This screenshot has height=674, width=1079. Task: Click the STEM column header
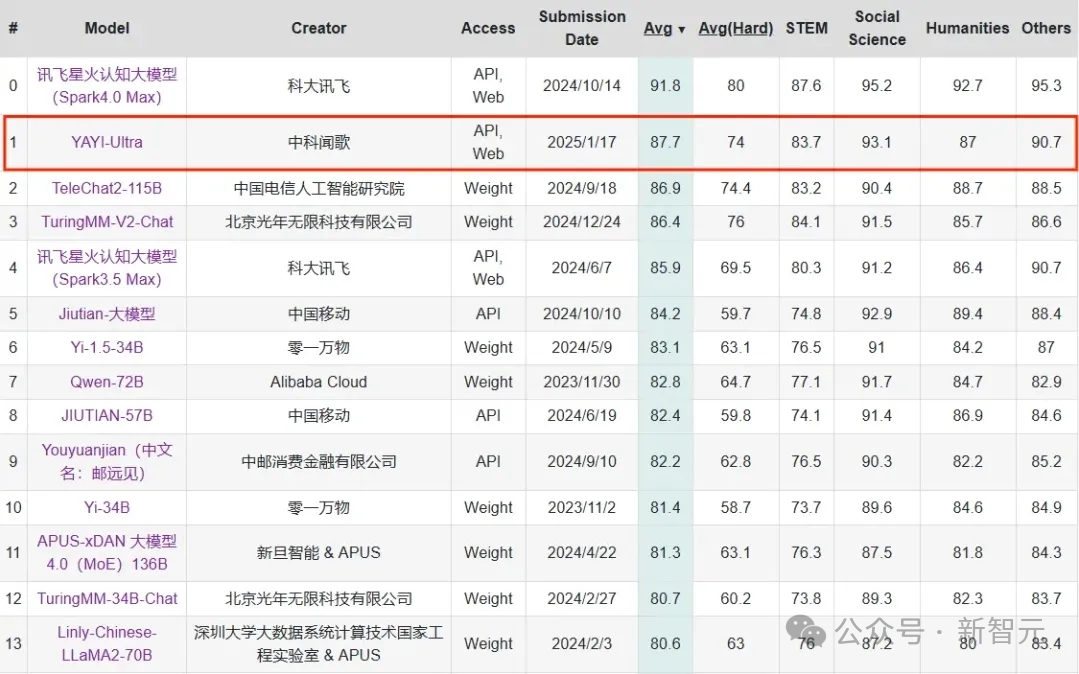coord(806,28)
